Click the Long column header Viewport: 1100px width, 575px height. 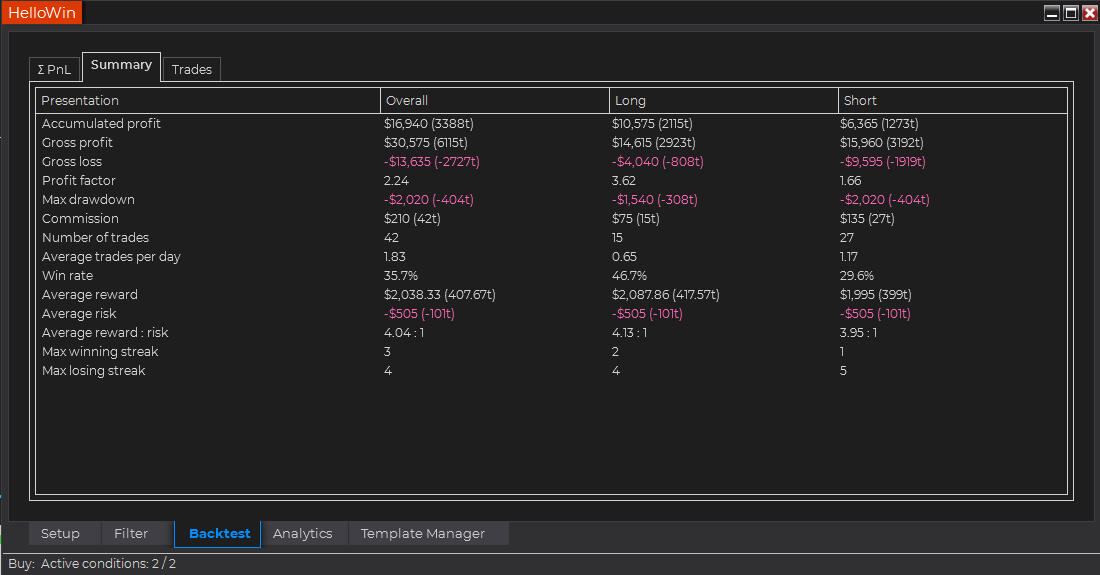click(630, 100)
